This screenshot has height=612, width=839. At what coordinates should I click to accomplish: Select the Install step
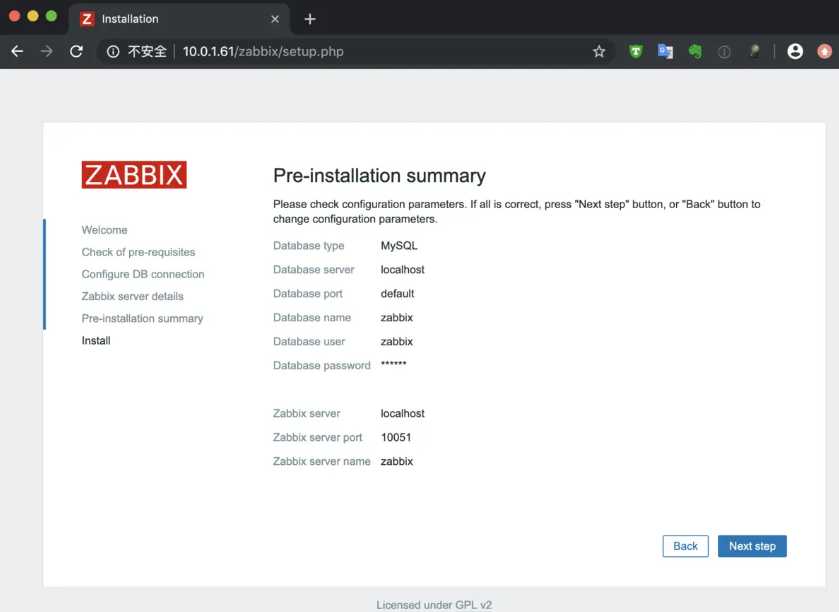click(x=96, y=340)
